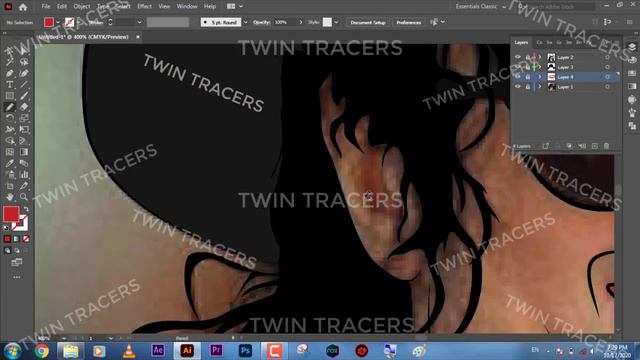
Task: Open the Help menu
Action: point(210,7)
